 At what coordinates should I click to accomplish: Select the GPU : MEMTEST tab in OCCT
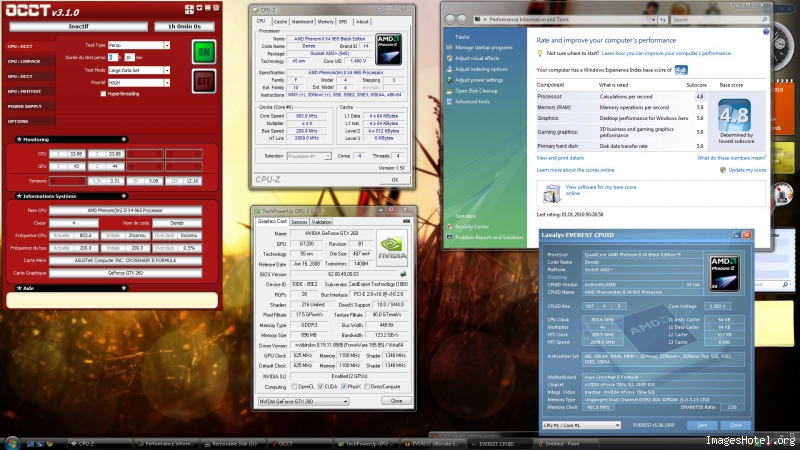pyautogui.click(x=30, y=91)
